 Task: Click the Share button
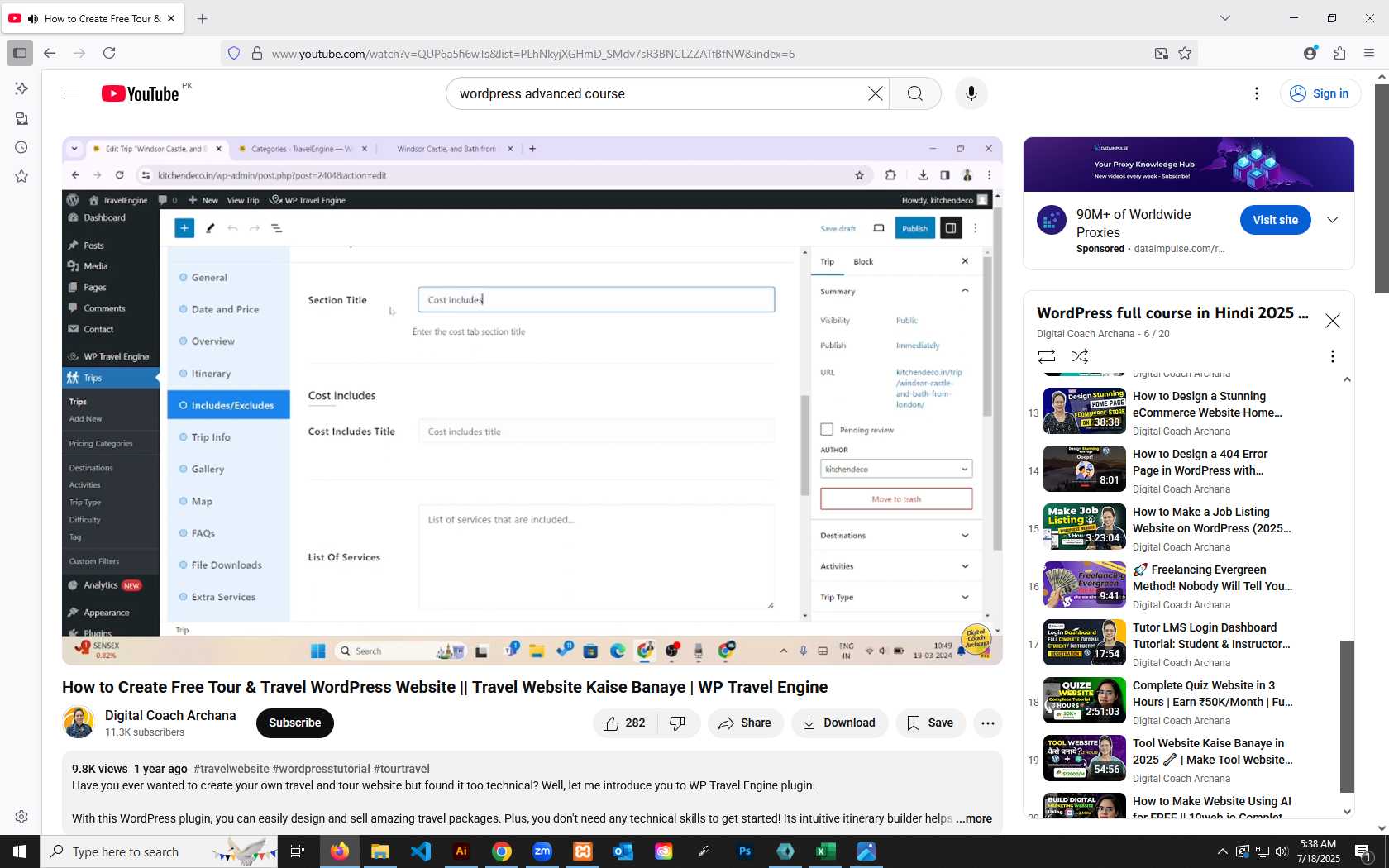tap(745, 723)
